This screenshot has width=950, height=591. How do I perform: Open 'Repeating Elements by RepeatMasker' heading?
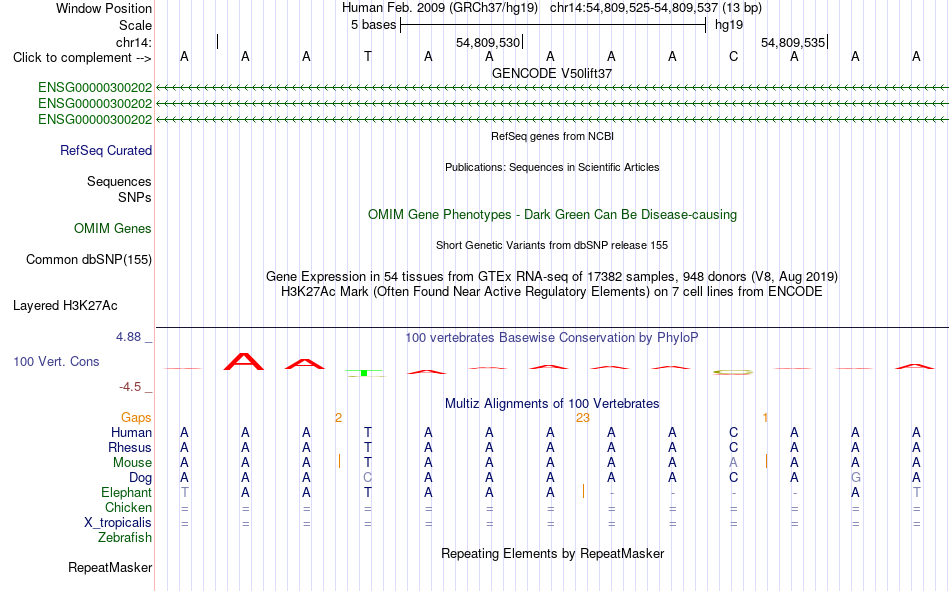pyautogui.click(x=553, y=553)
